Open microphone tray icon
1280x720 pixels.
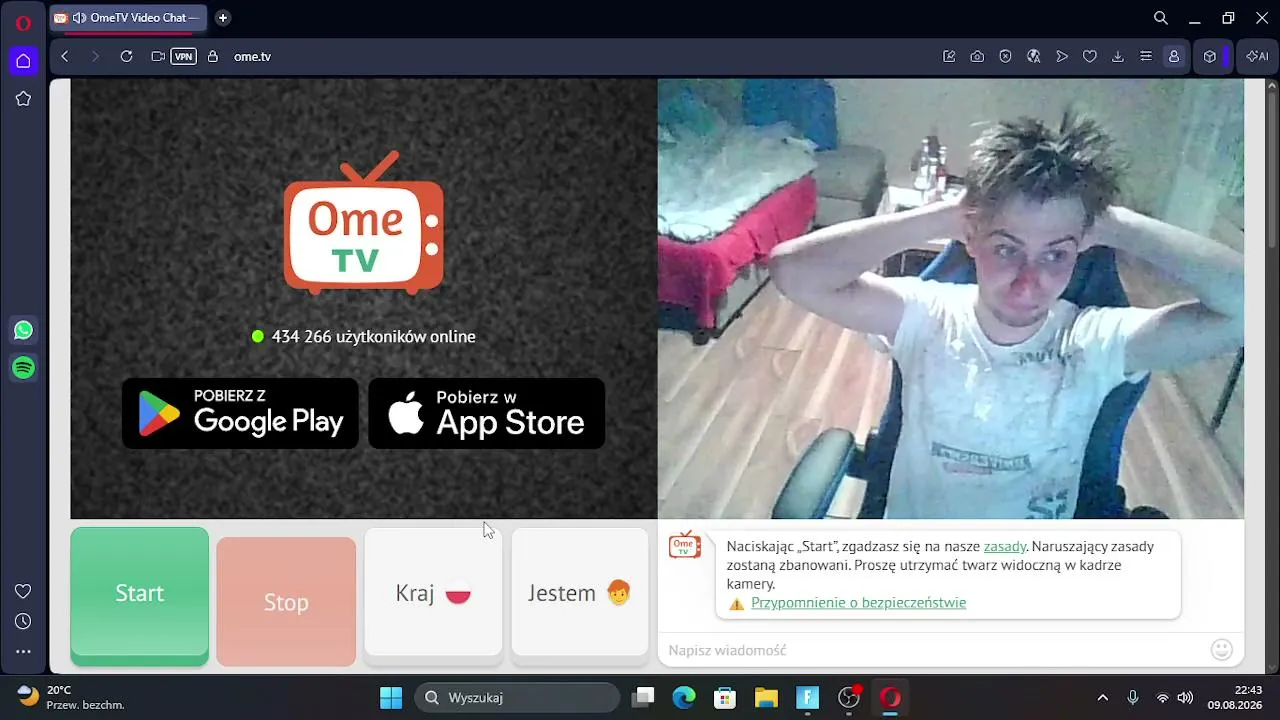[1133, 697]
